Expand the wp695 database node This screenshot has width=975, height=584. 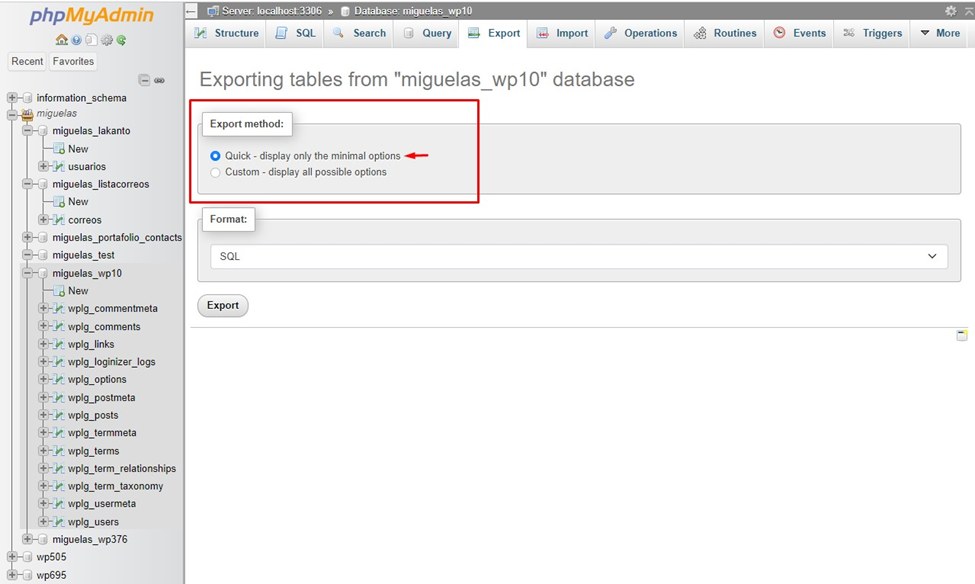pyautogui.click(x=12, y=575)
